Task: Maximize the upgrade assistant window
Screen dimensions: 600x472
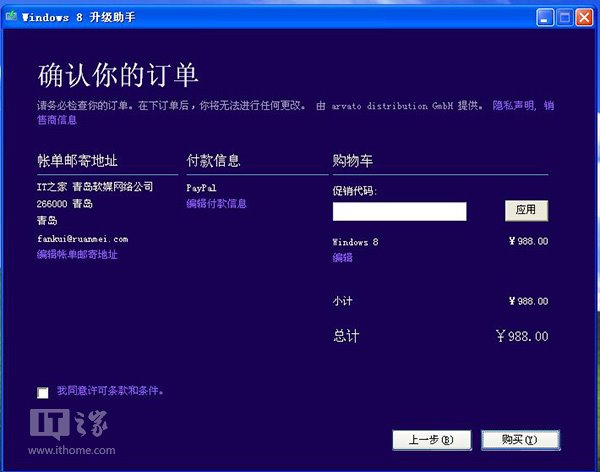Action: coord(564,16)
